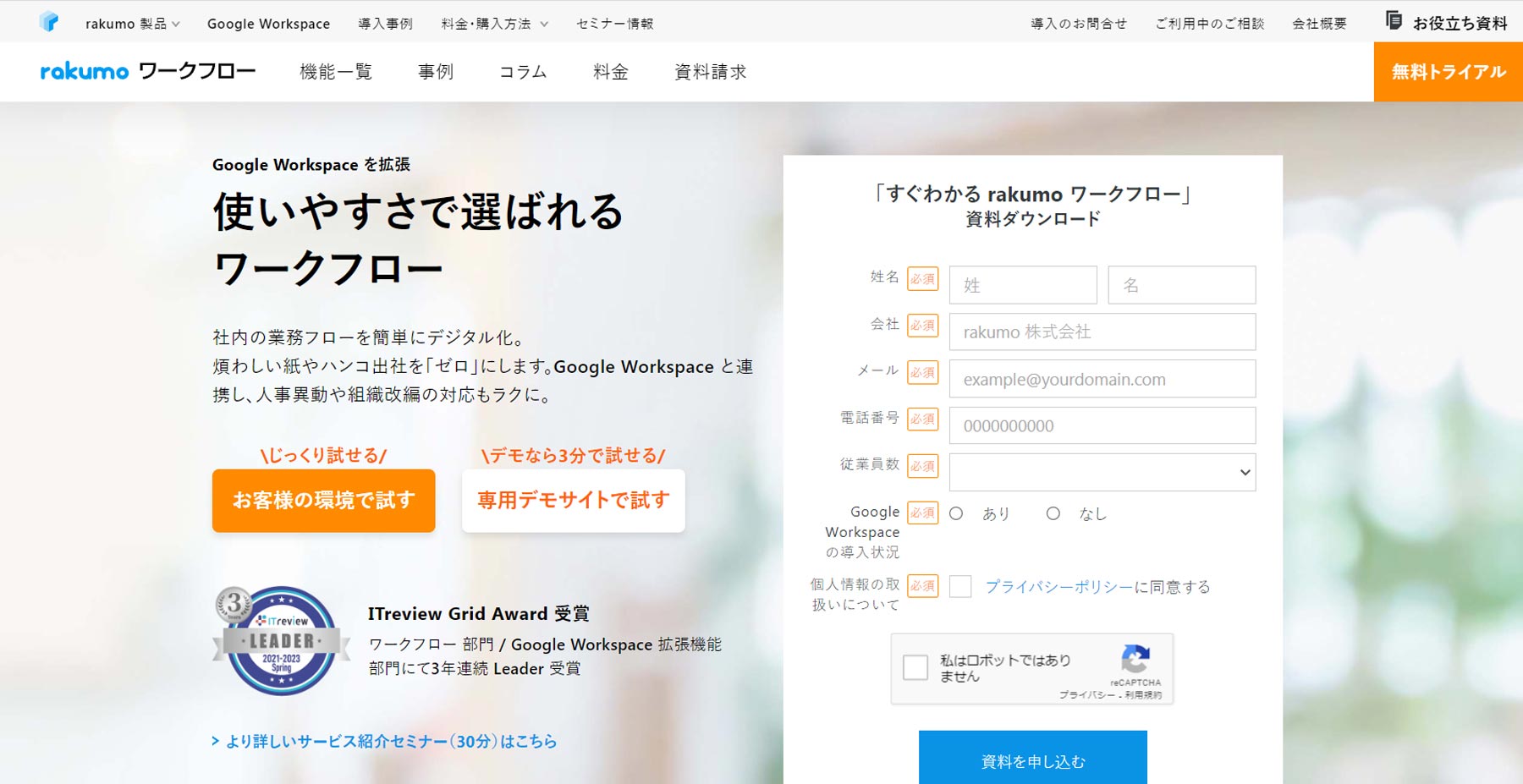1523x784 pixels.
Task: Click お客様の環境で試す button
Action: [323, 501]
